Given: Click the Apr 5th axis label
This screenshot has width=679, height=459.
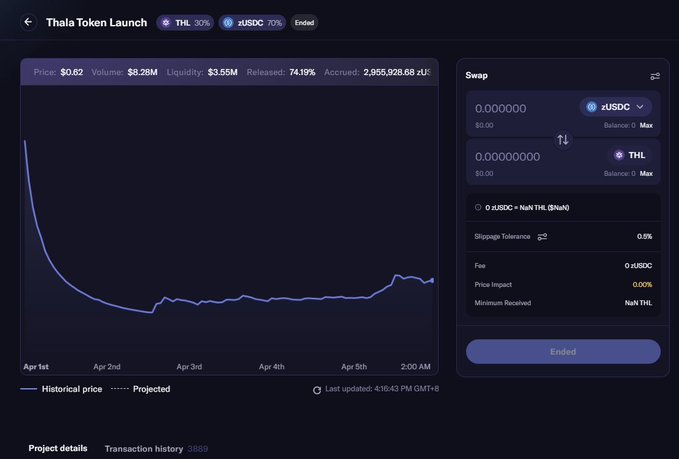Looking at the screenshot, I should tap(354, 367).
